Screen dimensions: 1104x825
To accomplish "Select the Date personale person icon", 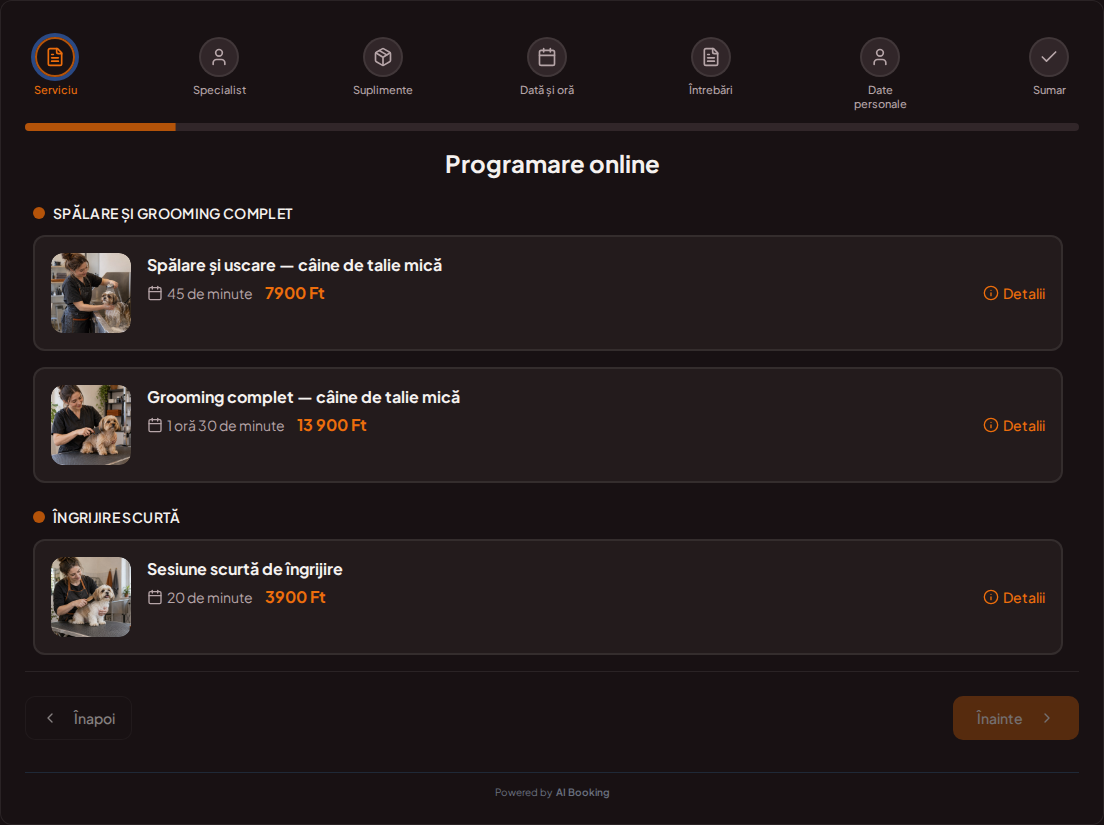I will tap(880, 57).
